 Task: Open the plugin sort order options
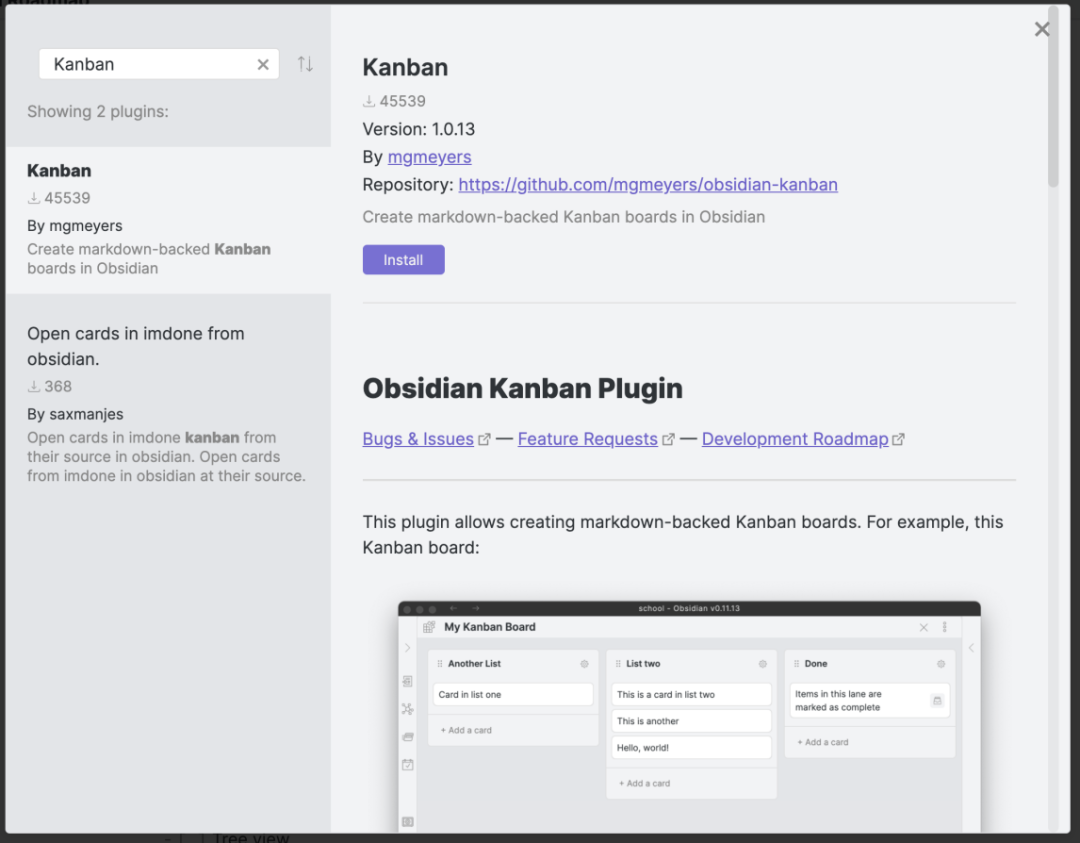point(305,64)
